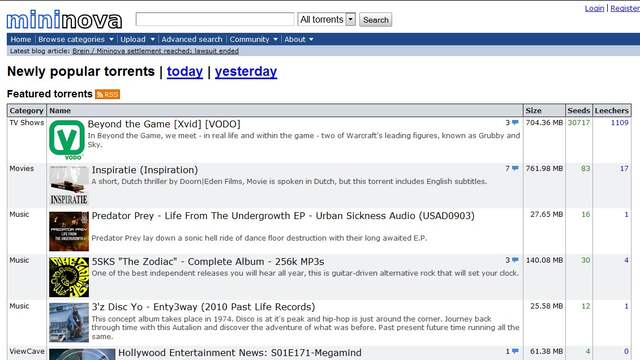Open the Login link
Viewport: 640px width, 360px height.
594,8
